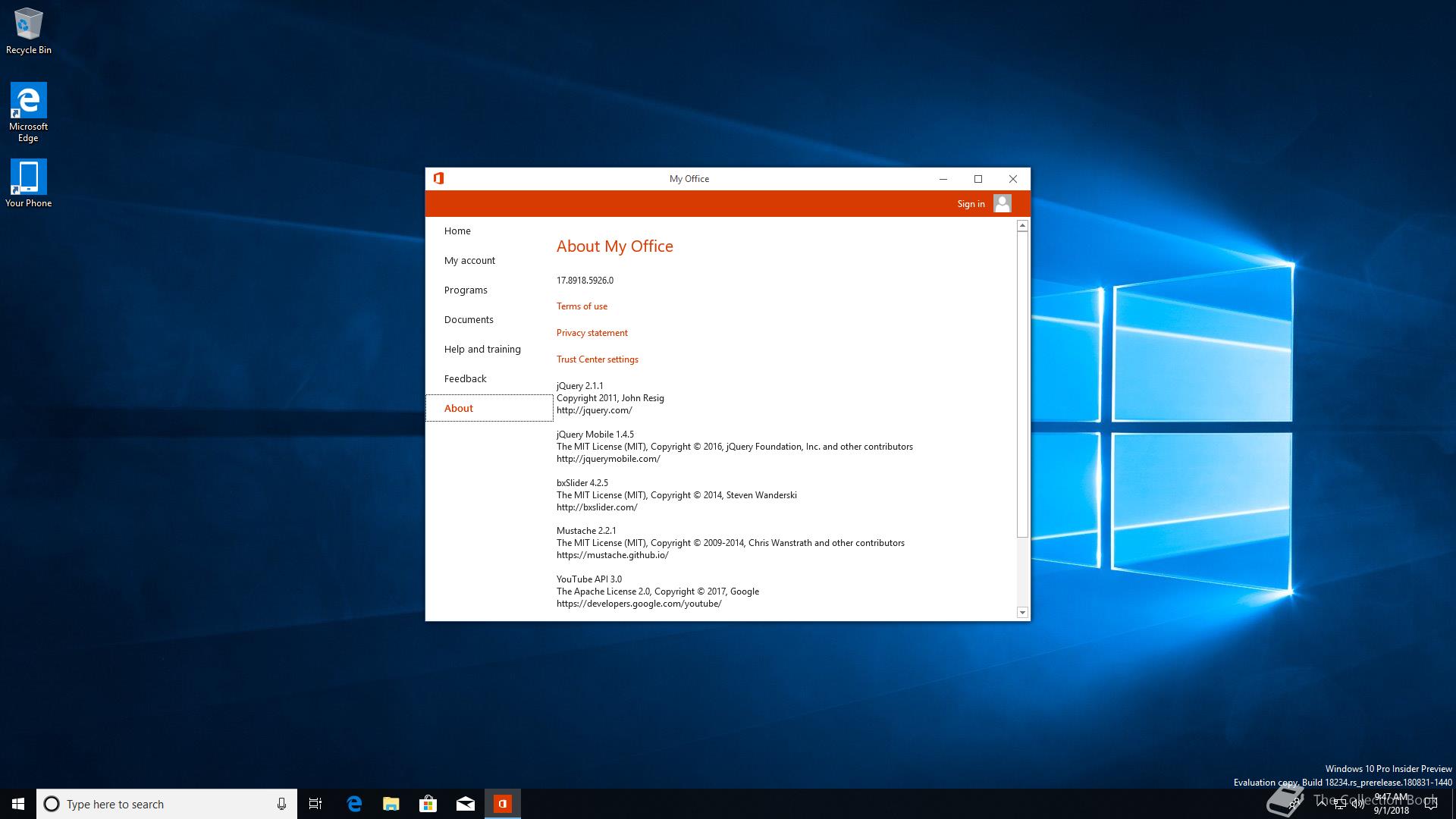Click the Sign in button
This screenshot has width=1456, height=819.
tap(971, 204)
